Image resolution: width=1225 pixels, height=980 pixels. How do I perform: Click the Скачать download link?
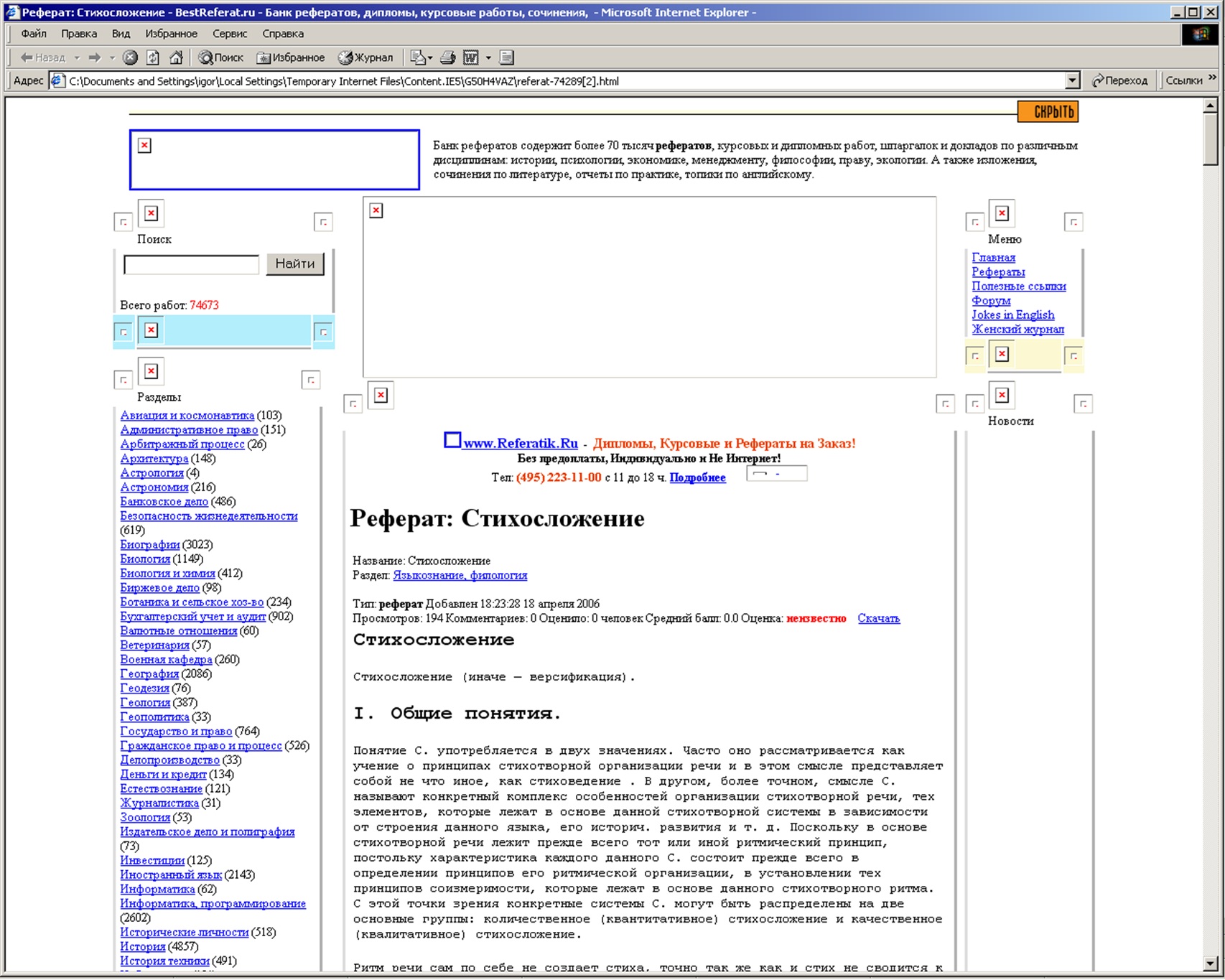point(878,618)
